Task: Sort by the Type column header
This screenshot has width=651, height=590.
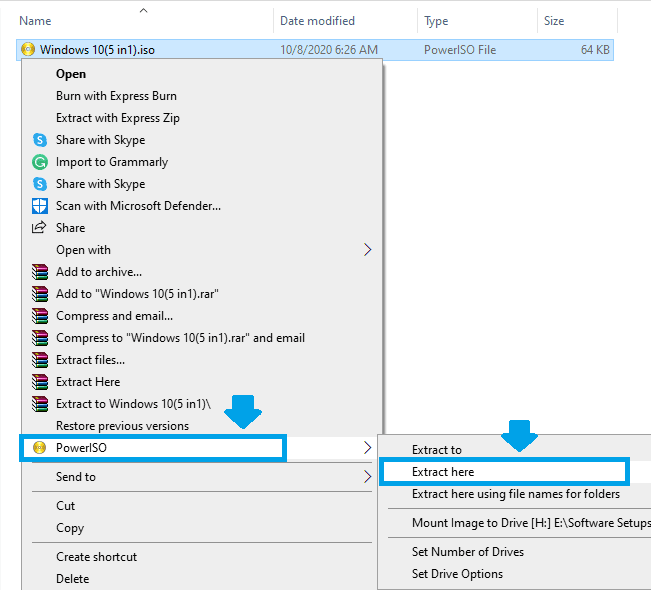Action: [436, 21]
